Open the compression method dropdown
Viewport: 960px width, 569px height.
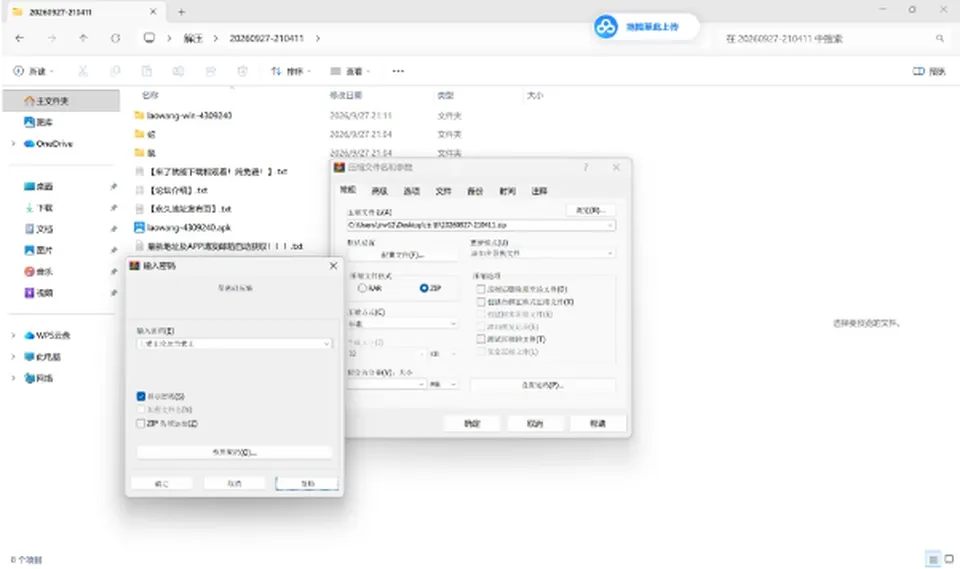[x=402, y=323]
